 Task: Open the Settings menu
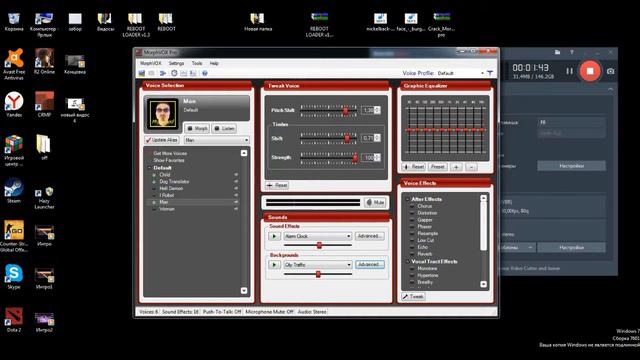coord(176,63)
